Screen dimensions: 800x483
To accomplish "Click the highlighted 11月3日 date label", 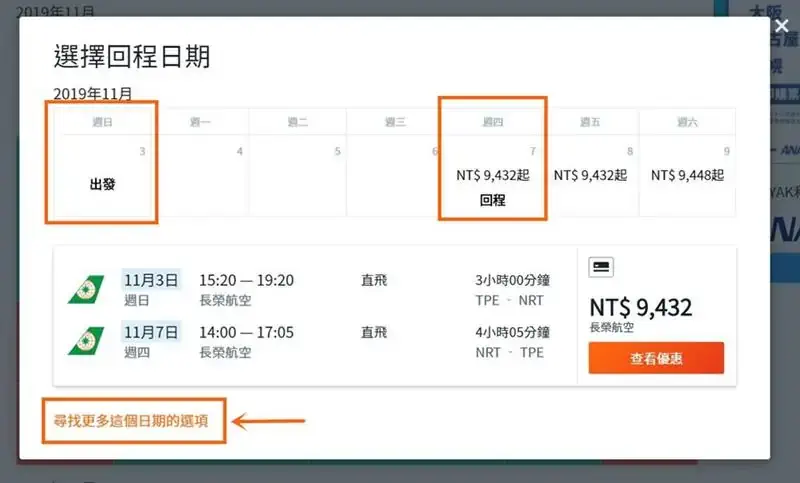I will coord(151,280).
